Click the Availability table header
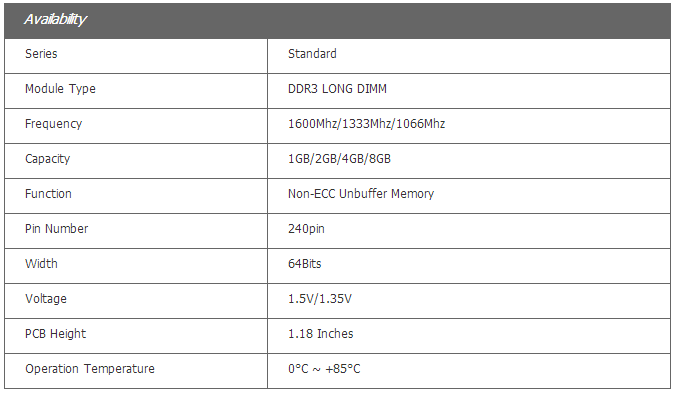Viewport: 675px width, 393px height. [x=338, y=21]
